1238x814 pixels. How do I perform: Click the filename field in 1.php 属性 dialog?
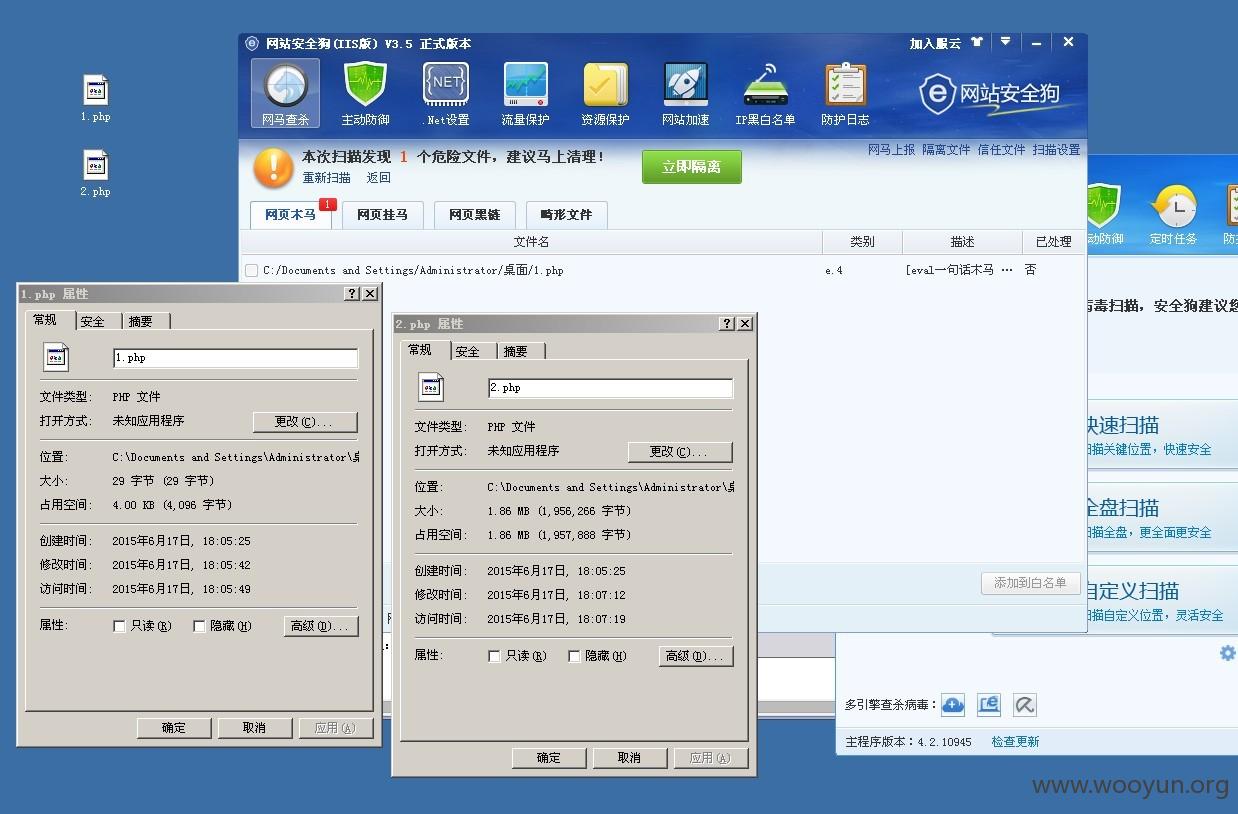[235, 358]
